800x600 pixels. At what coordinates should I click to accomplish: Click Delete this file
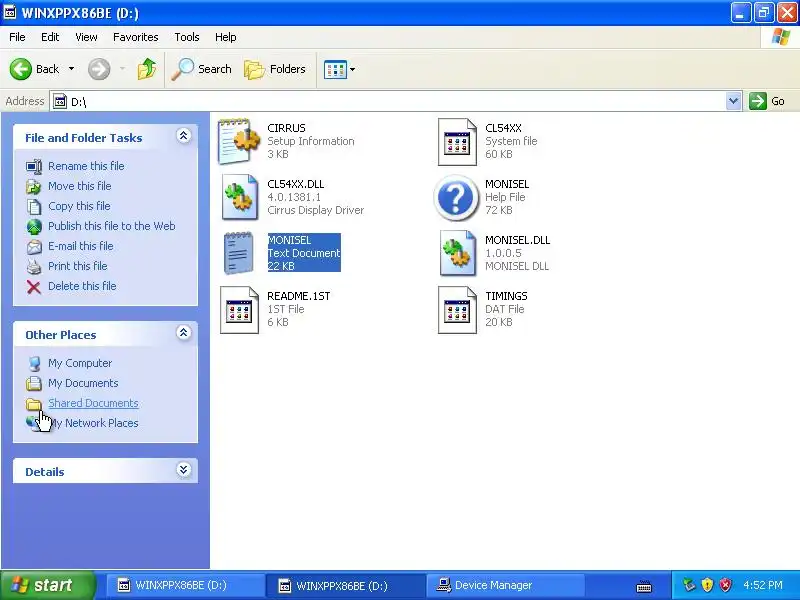pyautogui.click(x=82, y=286)
